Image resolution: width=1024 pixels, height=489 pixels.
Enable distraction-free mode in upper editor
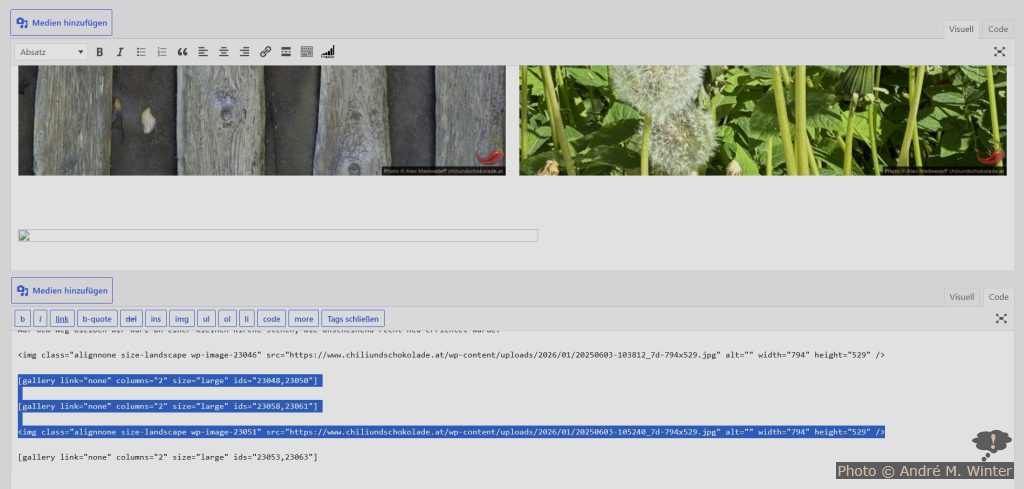tap(999, 52)
